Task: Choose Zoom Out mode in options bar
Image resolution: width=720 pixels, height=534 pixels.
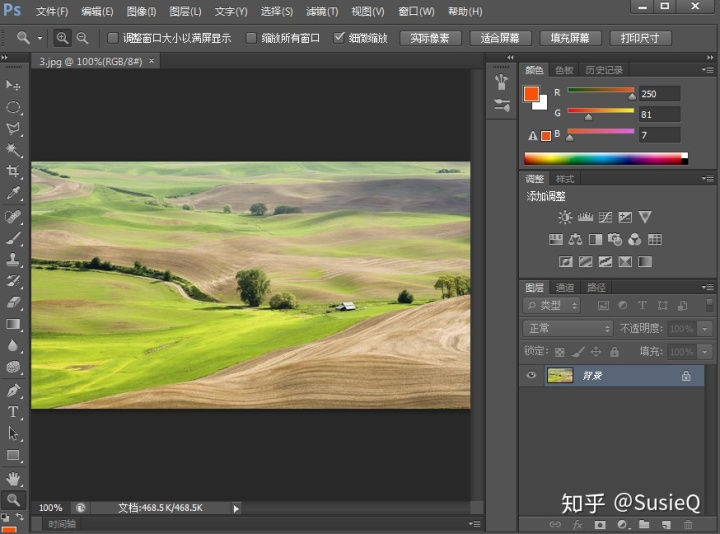Action: pyautogui.click(x=82, y=38)
